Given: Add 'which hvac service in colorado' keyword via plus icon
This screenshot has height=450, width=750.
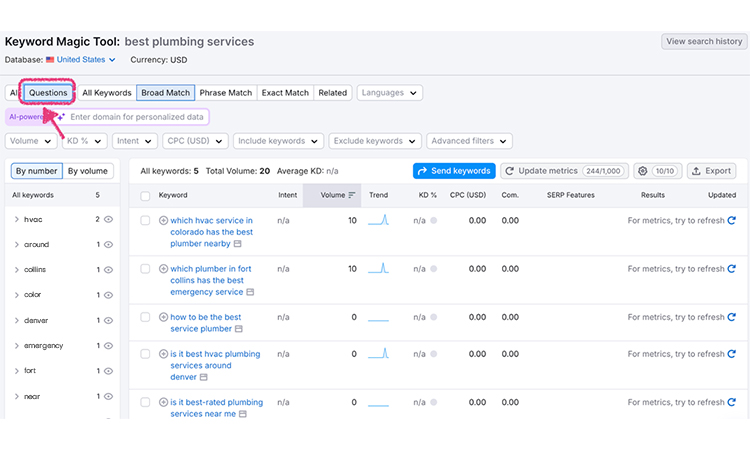Looking at the screenshot, I should (163, 220).
